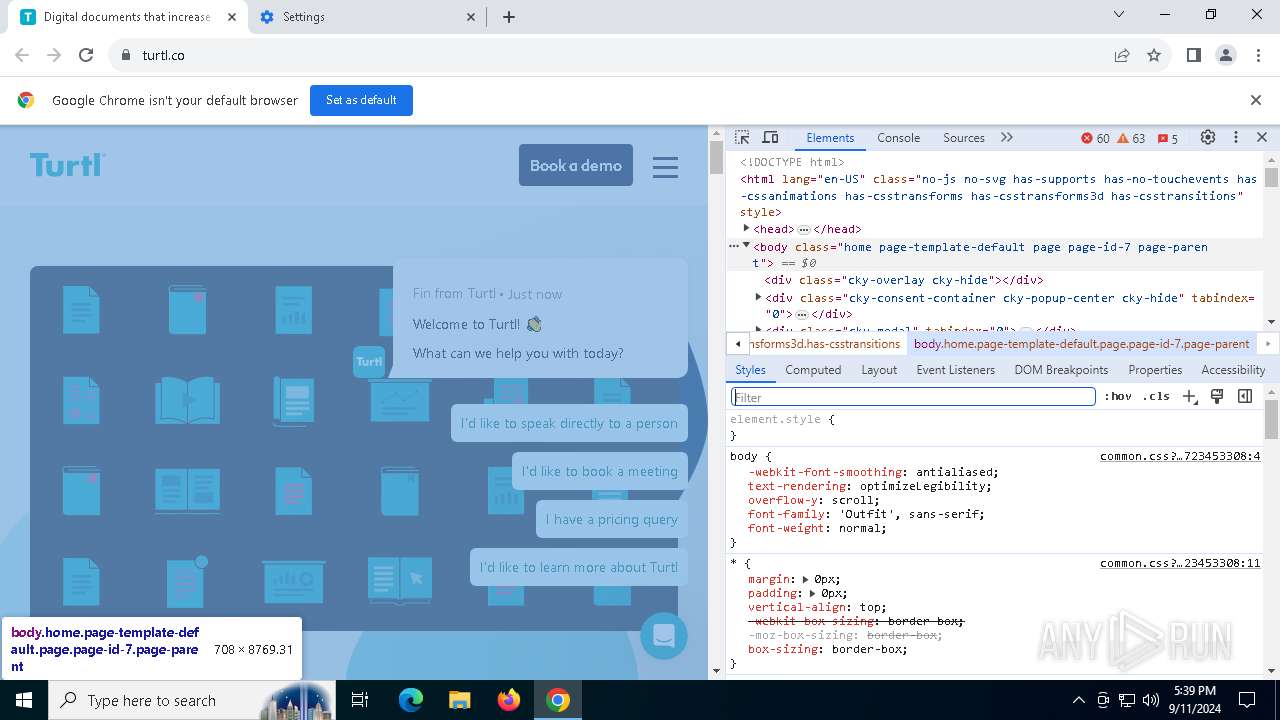
Task: Switch to the Sources tab
Action: 964,138
